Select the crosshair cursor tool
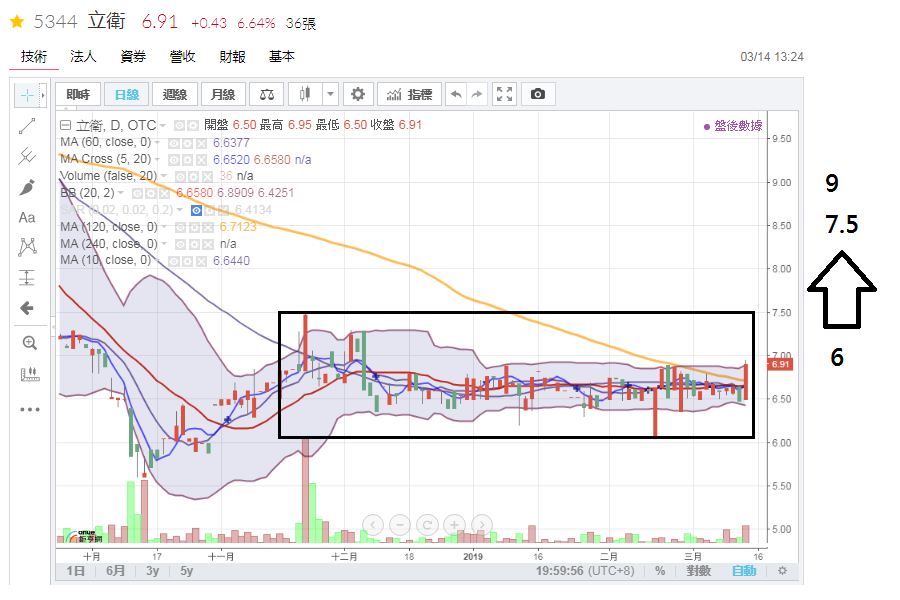 [27, 95]
